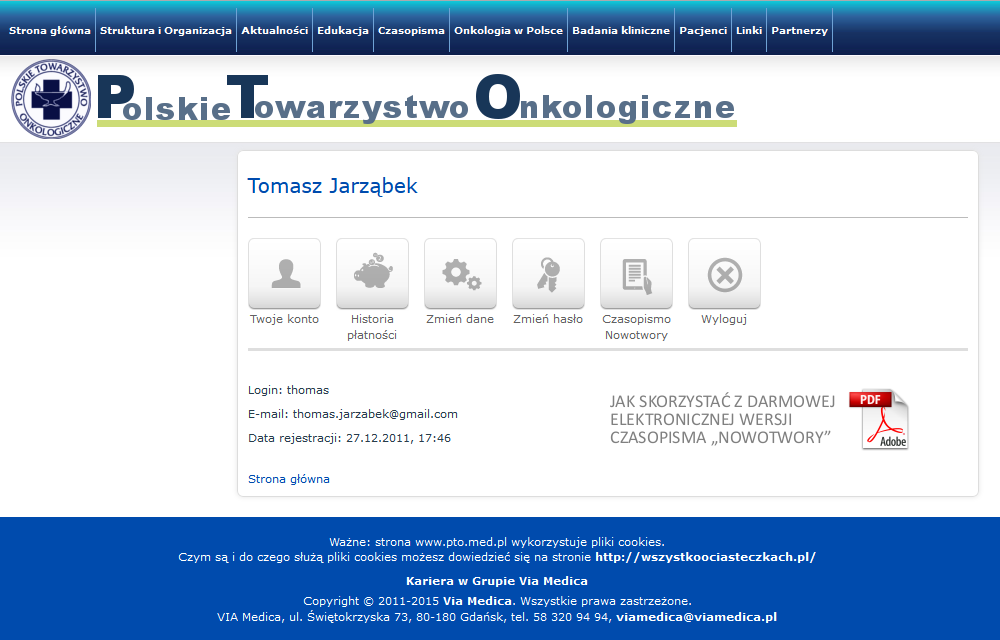Select Linki in the navigation bar
This screenshot has width=1000, height=640.
(x=749, y=31)
